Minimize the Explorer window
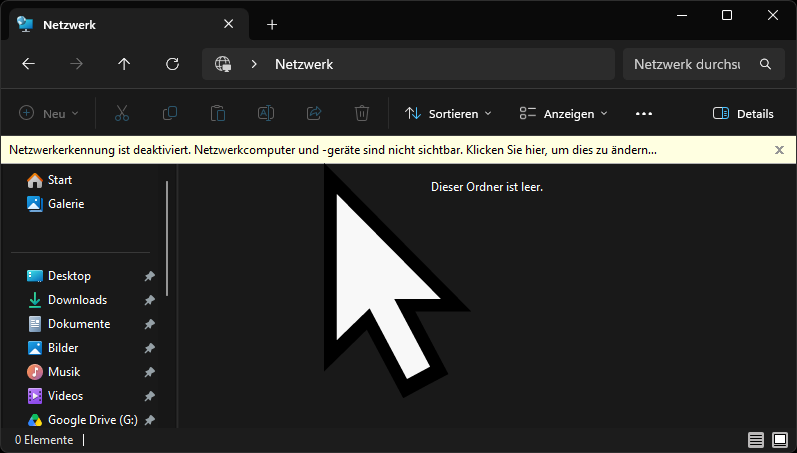This screenshot has width=797, height=453. pos(682,15)
